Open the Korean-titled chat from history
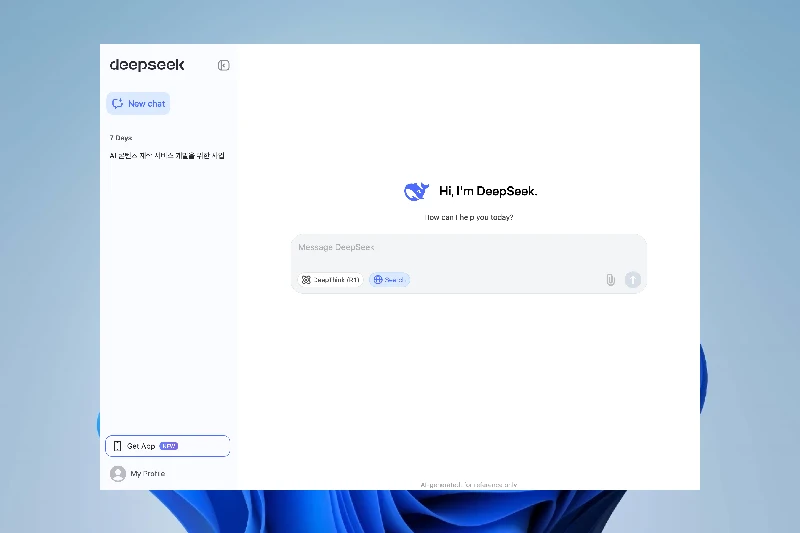 tap(167, 156)
